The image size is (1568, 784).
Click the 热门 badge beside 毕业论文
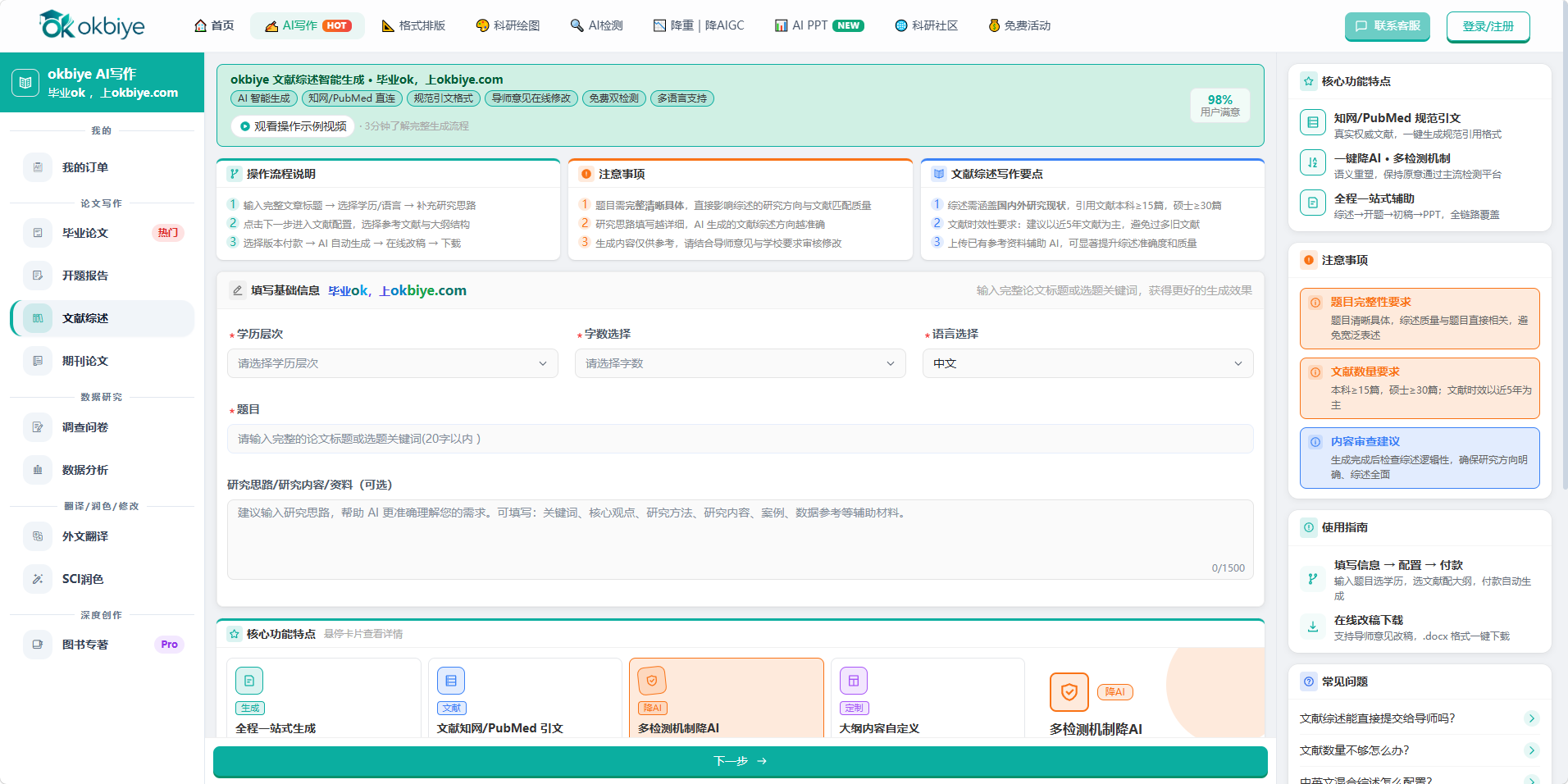(x=168, y=233)
